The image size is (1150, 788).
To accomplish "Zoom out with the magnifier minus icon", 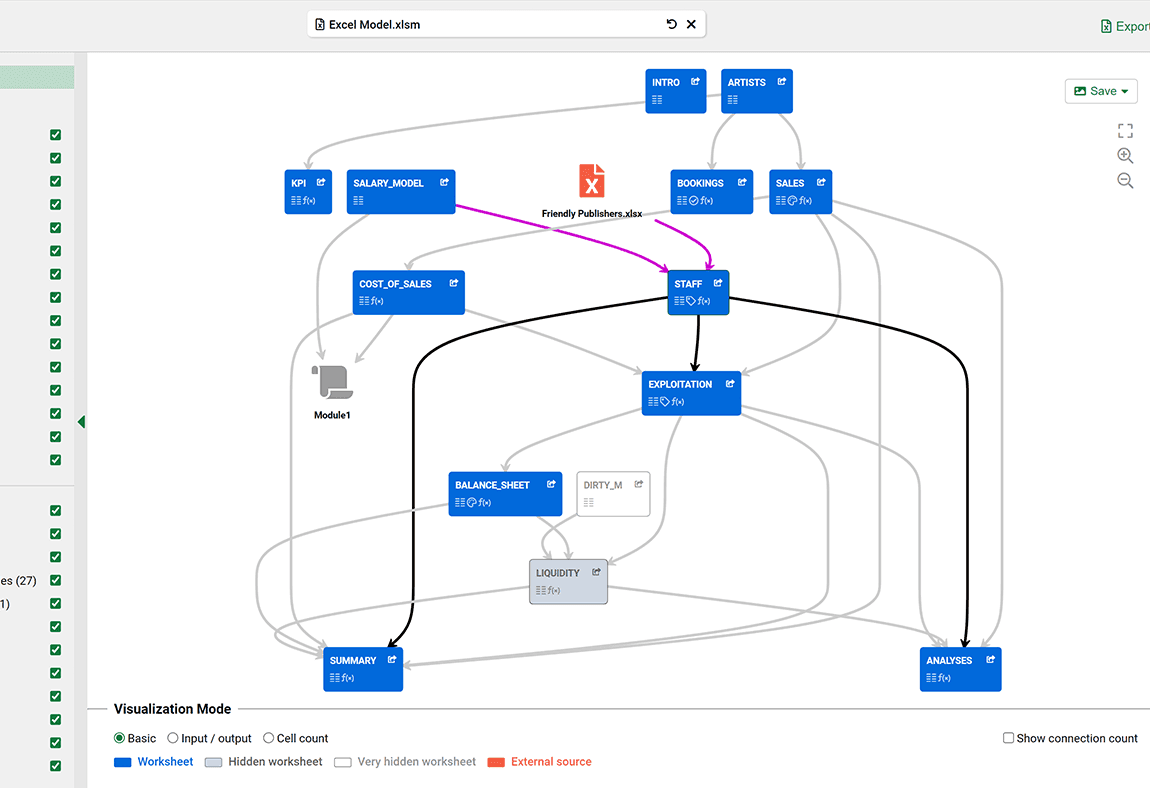I will 1125,180.
